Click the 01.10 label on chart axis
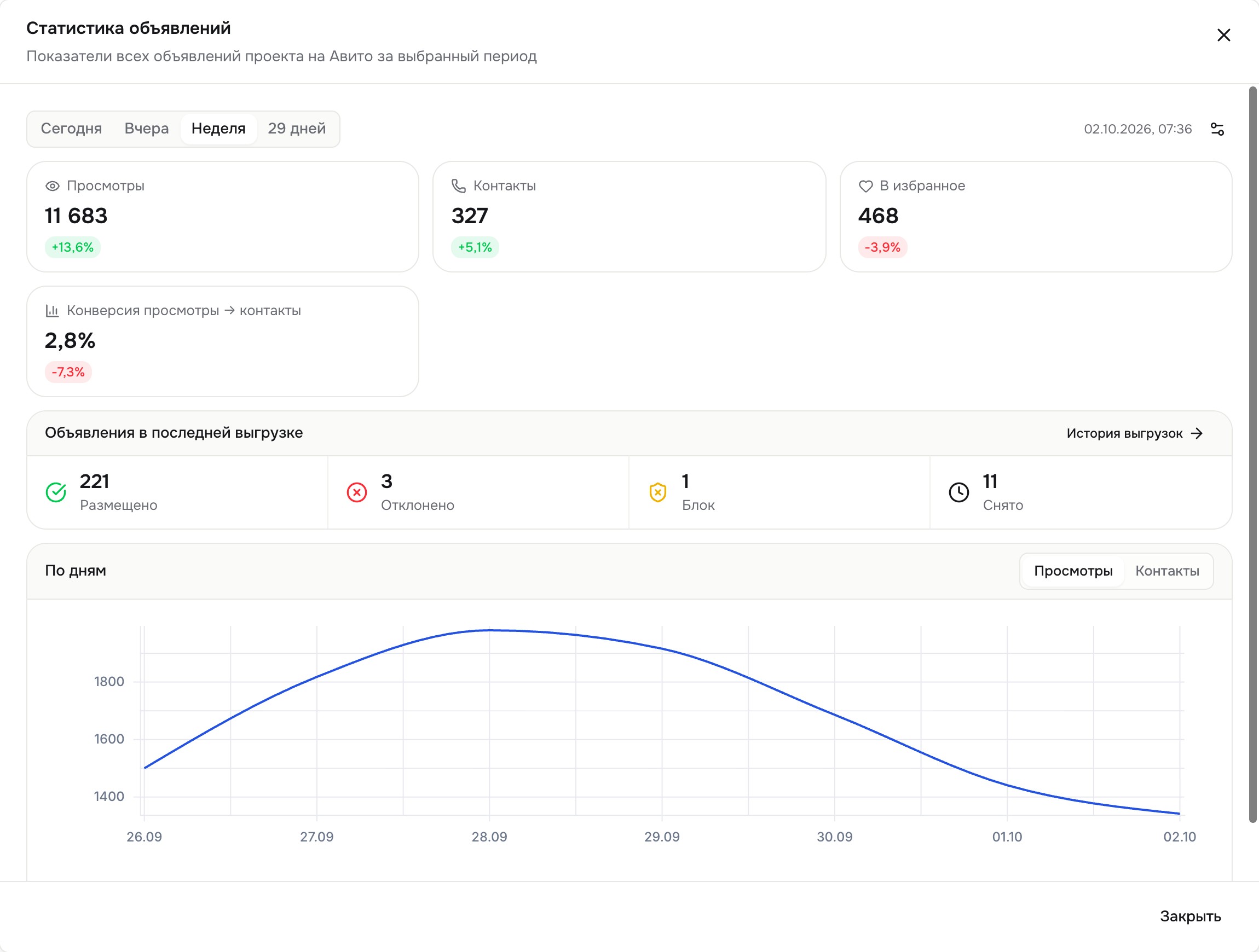1259x952 pixels. pos(1007,837)
